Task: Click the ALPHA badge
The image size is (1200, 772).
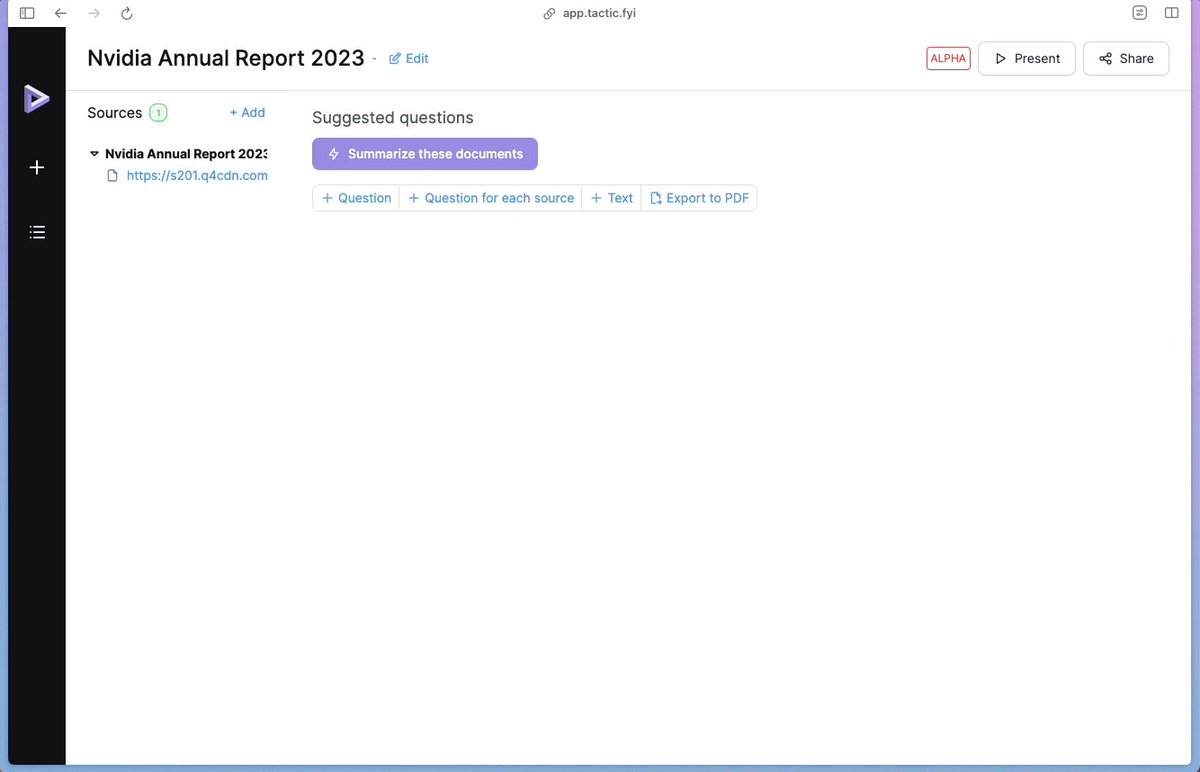Action: 949,59
